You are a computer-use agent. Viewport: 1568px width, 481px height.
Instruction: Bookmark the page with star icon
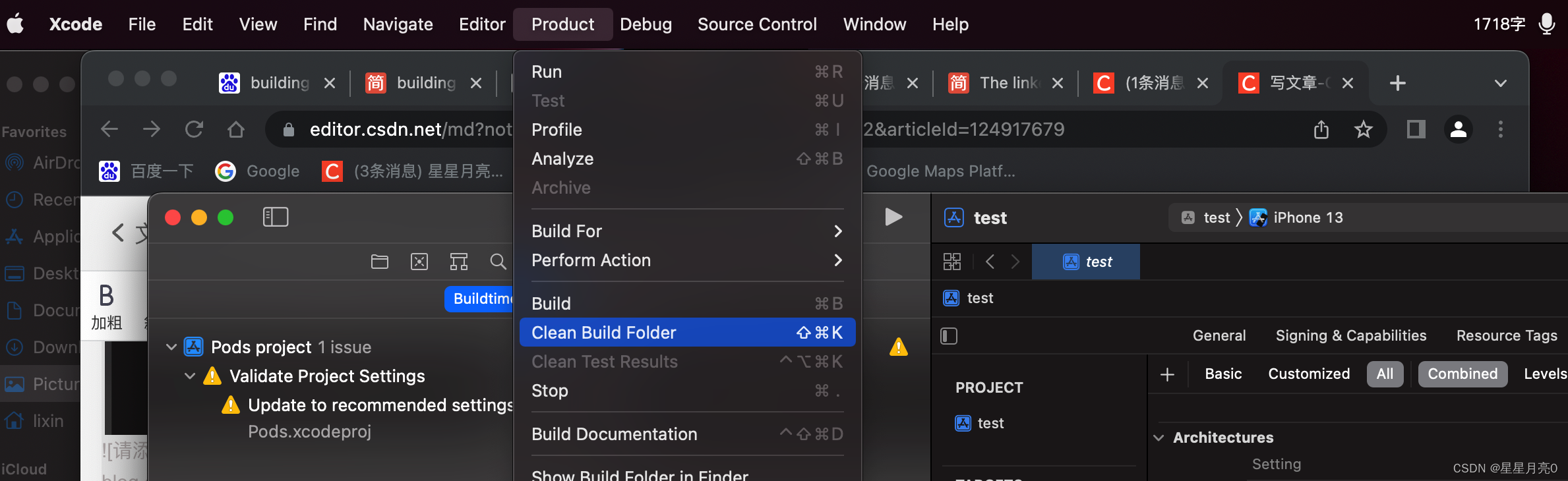(1364, 129)
